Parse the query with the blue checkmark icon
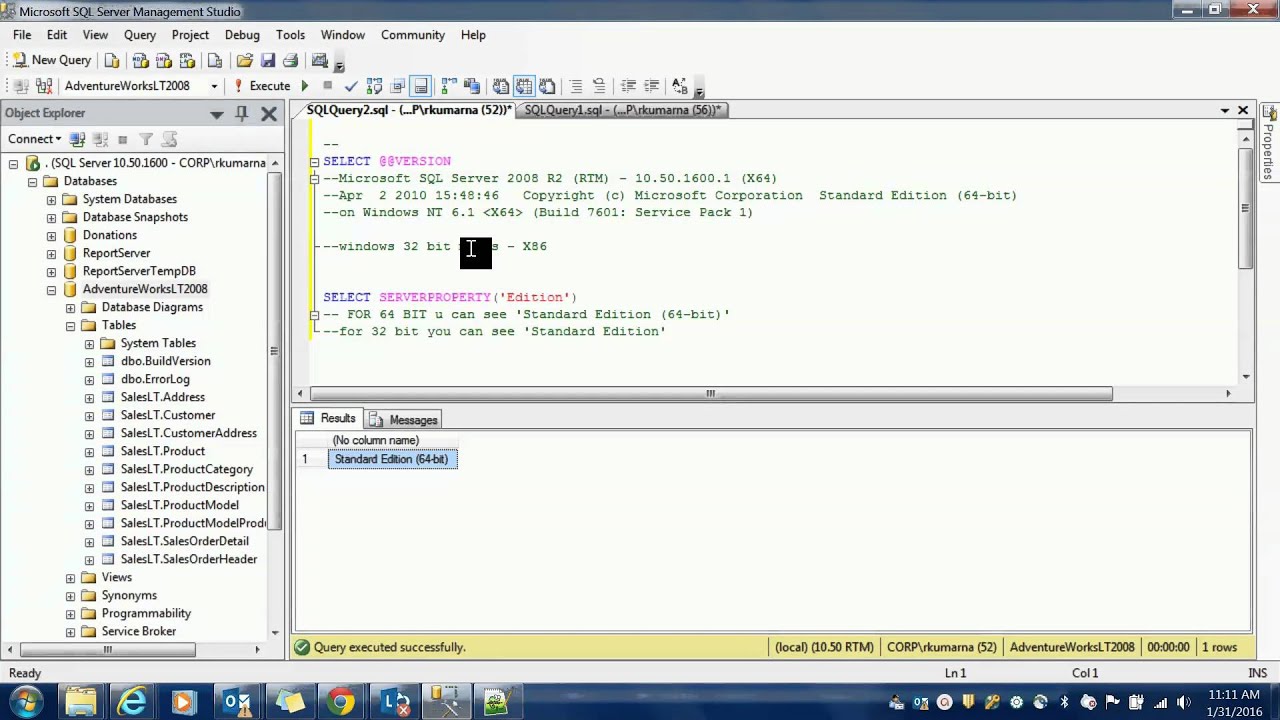This screenshot has width=1280, height=720. pos(351,86)
